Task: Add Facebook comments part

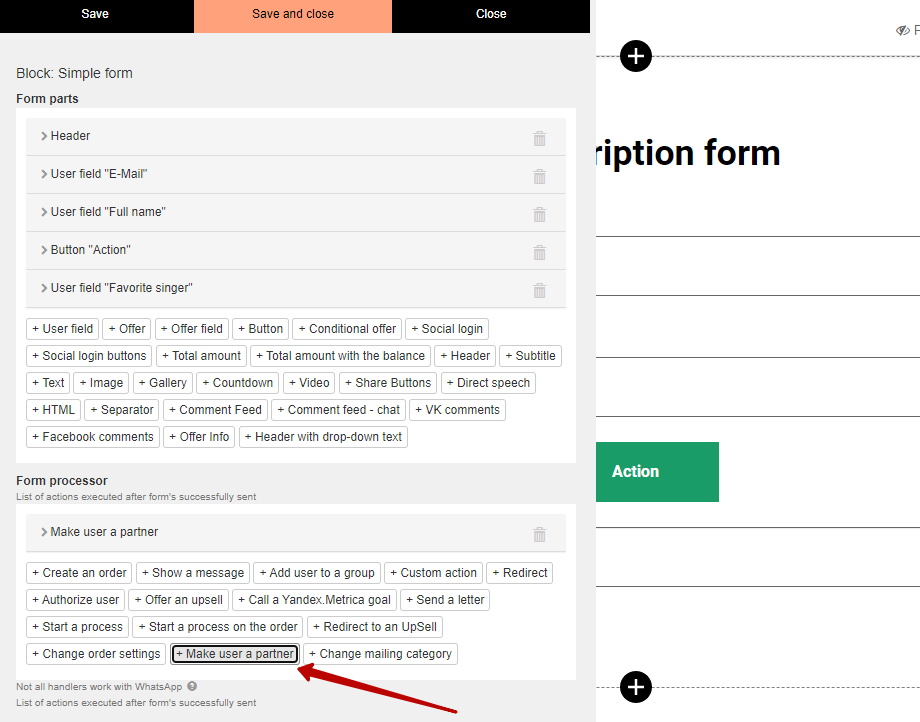Action: [93, 437]
